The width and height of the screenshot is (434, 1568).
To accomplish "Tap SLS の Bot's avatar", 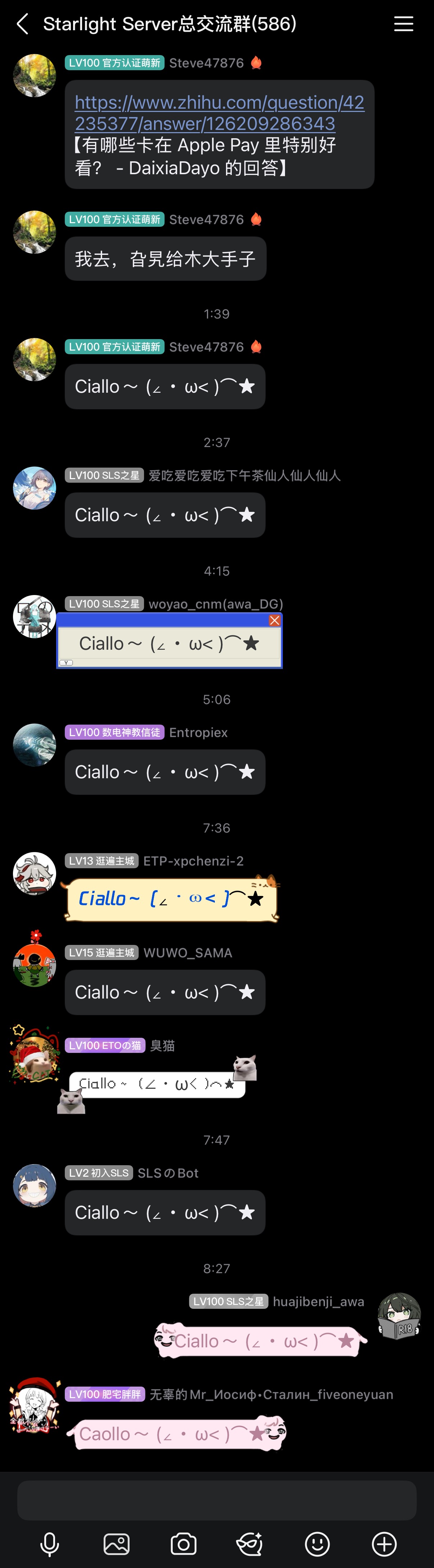I will [x=35, y=1185].
